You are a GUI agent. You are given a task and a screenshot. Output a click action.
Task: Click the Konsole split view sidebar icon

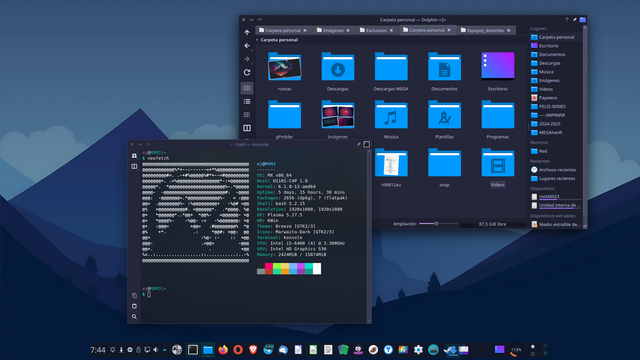134,167
